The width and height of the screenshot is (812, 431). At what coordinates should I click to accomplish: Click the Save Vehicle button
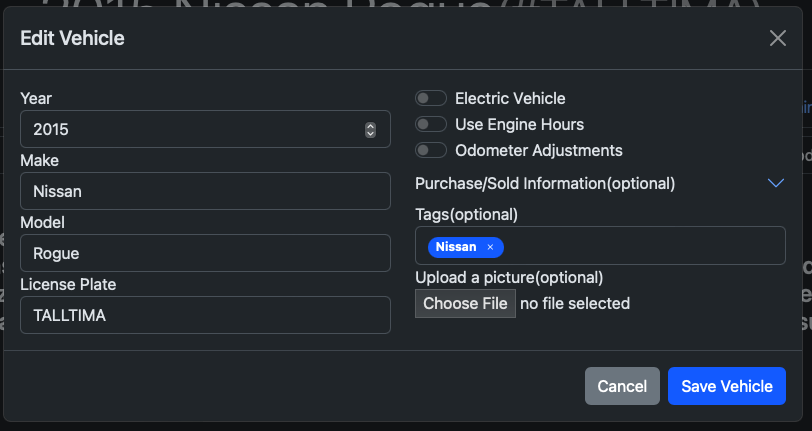click(726, 386)
